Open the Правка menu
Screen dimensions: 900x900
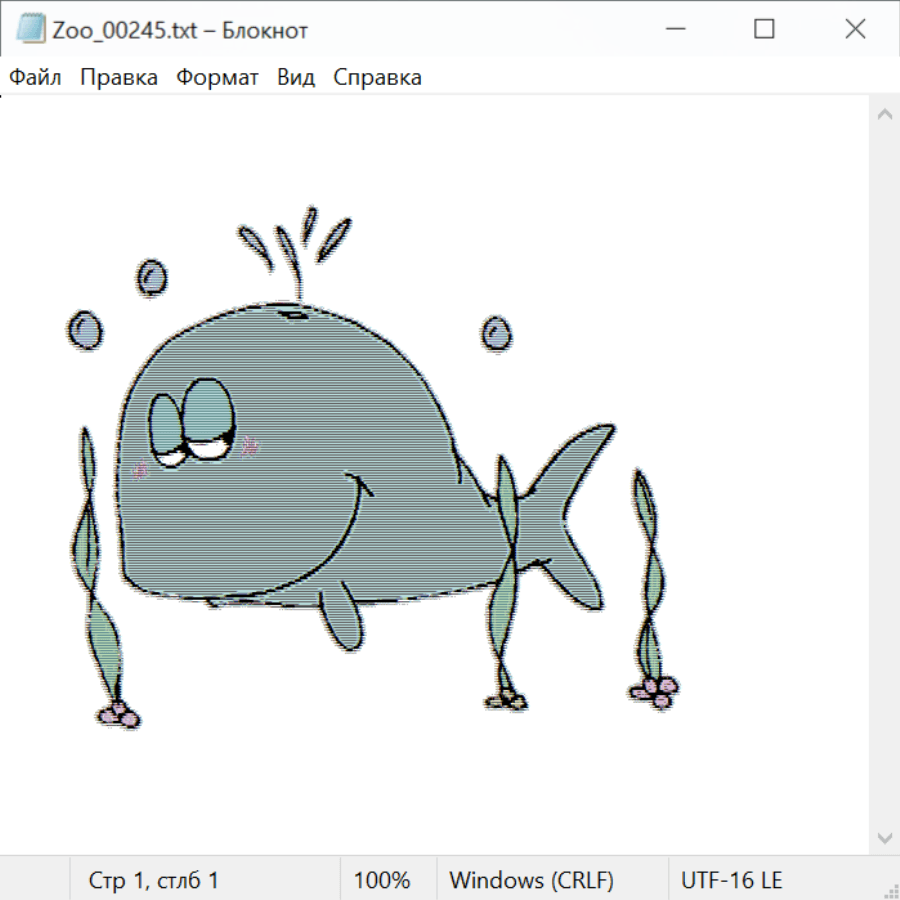pyautogui.click(x=119, y=78)
